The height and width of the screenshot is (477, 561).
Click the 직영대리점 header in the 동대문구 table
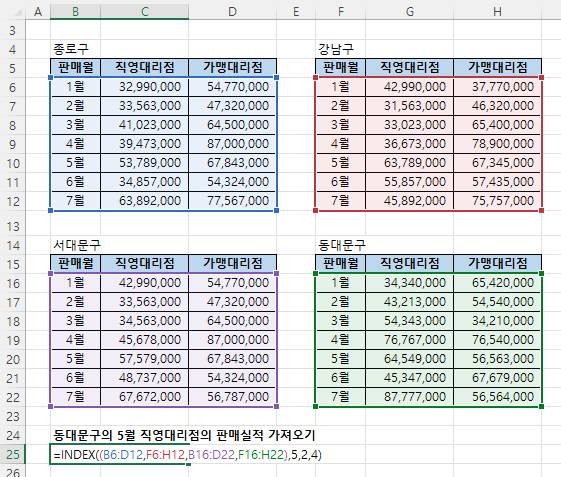coord(410,264)
